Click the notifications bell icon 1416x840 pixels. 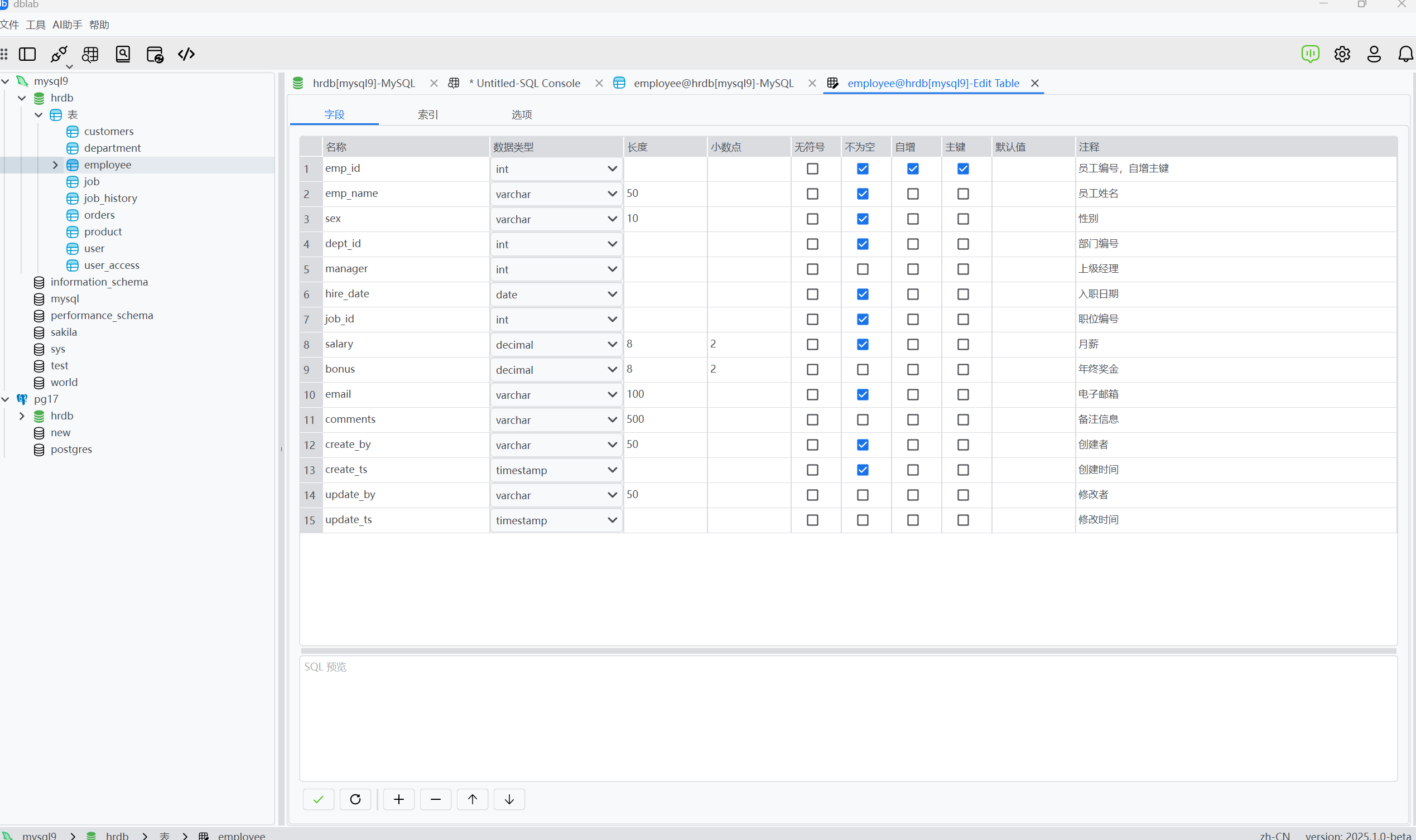pyautogui.click(x=1405, y=54)
